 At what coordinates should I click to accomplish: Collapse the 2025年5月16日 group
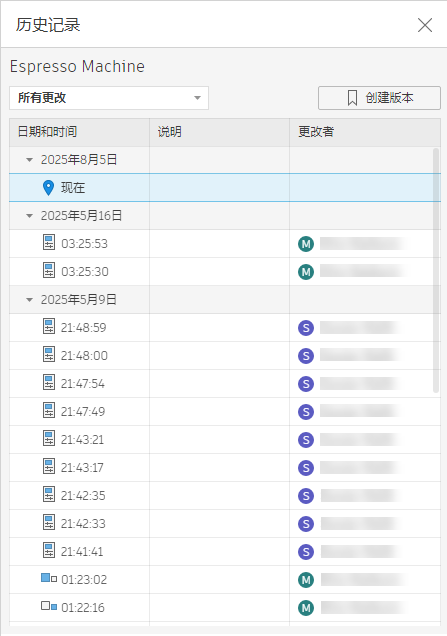(x=29, y=216)
